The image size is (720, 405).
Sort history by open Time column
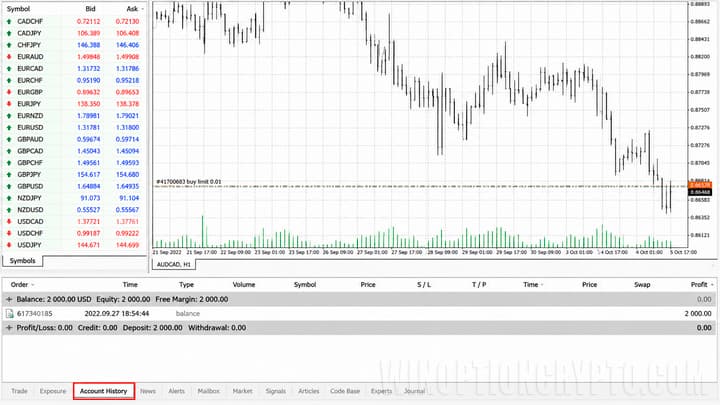click(130, 285)
